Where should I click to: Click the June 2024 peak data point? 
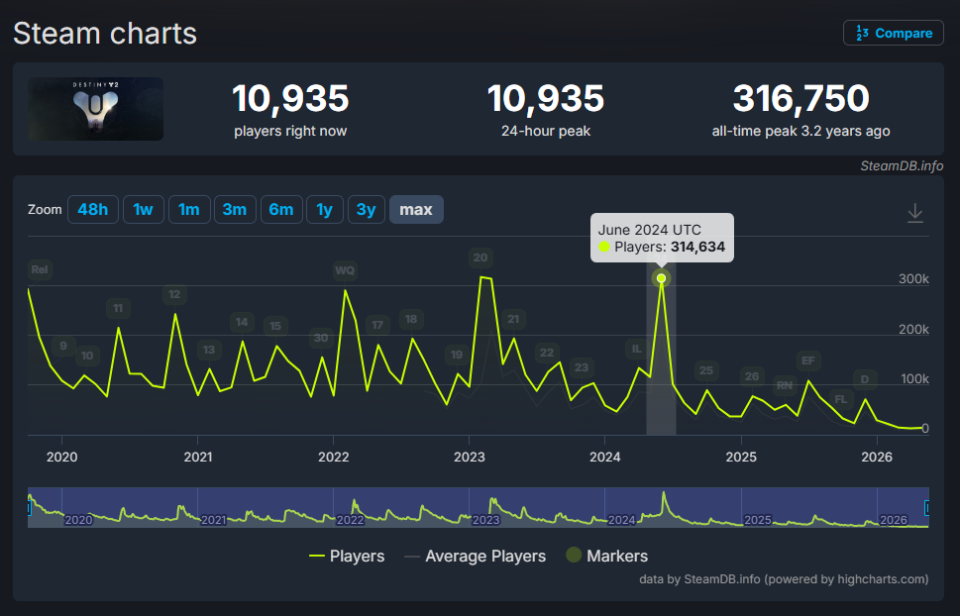(x=661, y=279)
